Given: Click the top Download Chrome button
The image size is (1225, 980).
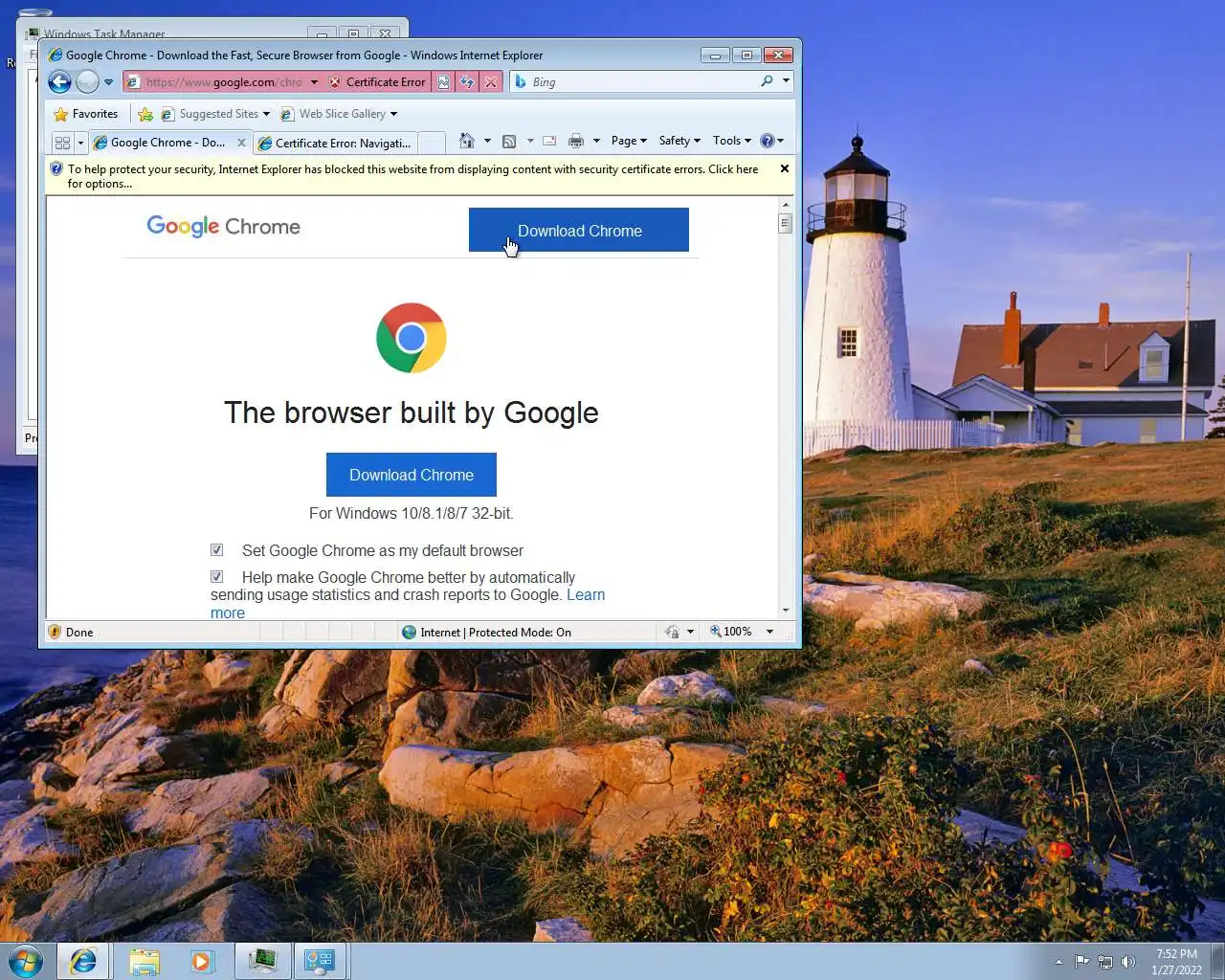Looking at the screenshot, I should pyautogui.click(x=579, y=230).
